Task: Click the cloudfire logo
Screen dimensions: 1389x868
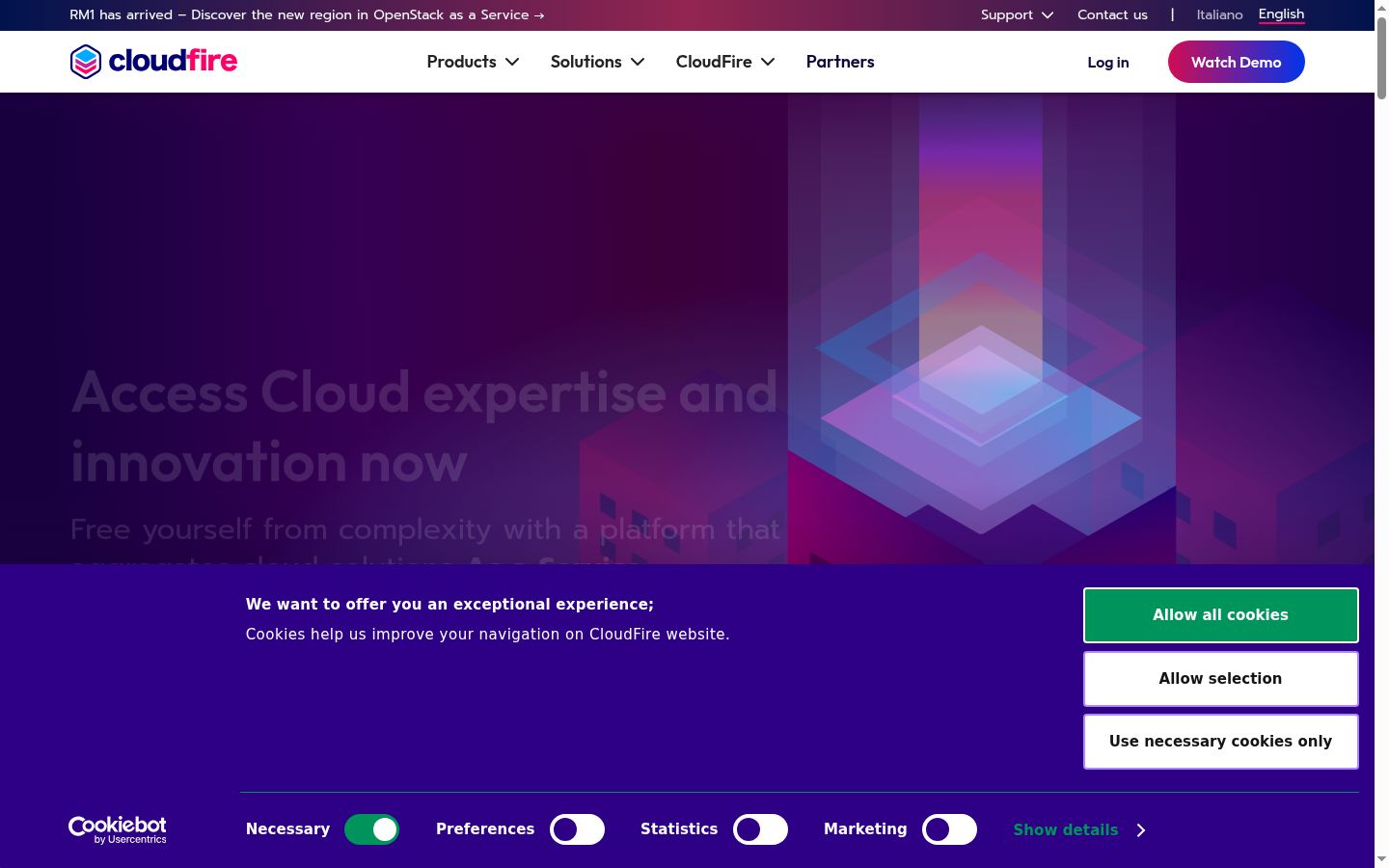Action: pyautogui.click(x=153, y=62)
